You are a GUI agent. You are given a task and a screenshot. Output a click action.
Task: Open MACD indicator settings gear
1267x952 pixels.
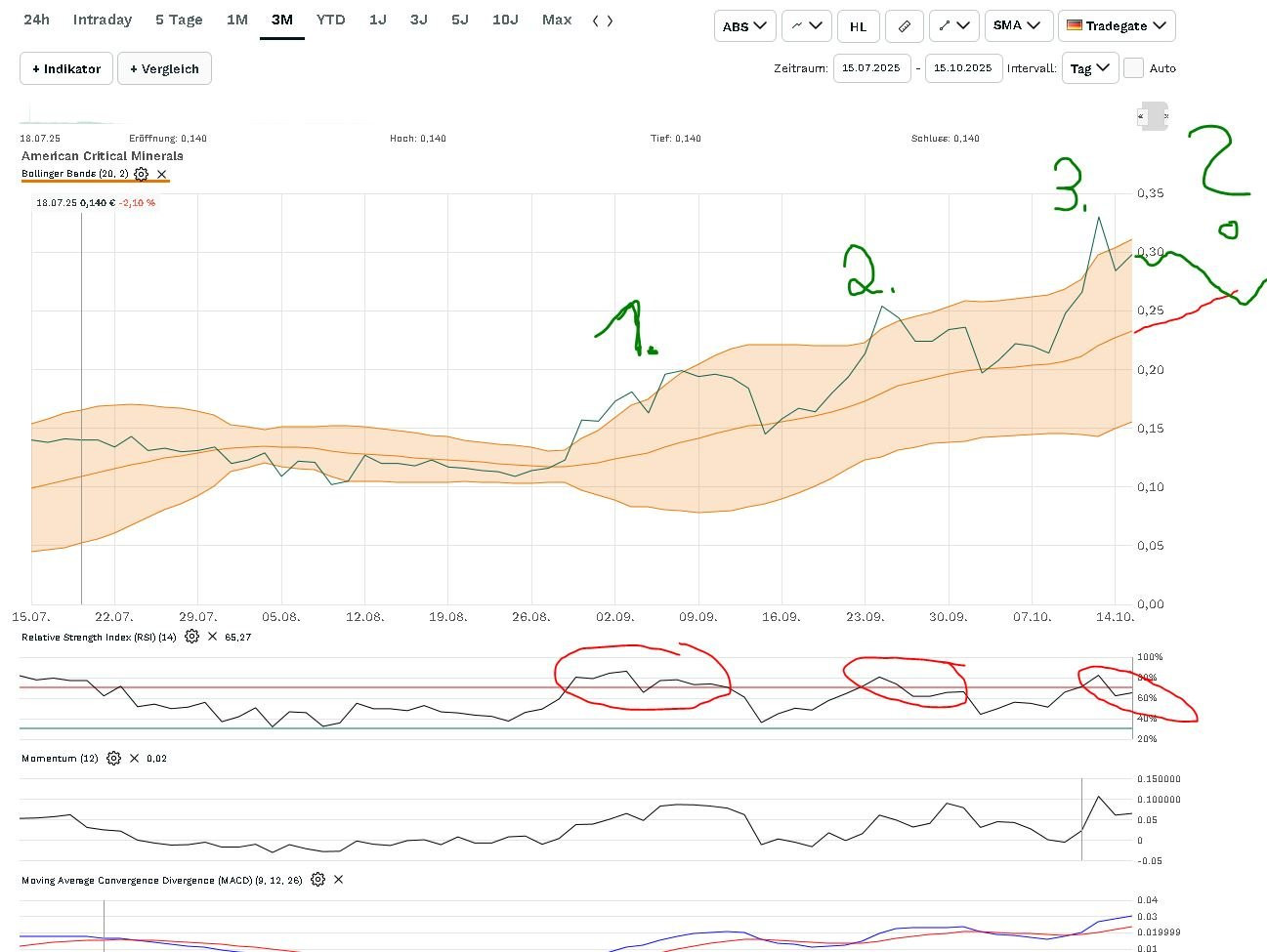point(317,880)
